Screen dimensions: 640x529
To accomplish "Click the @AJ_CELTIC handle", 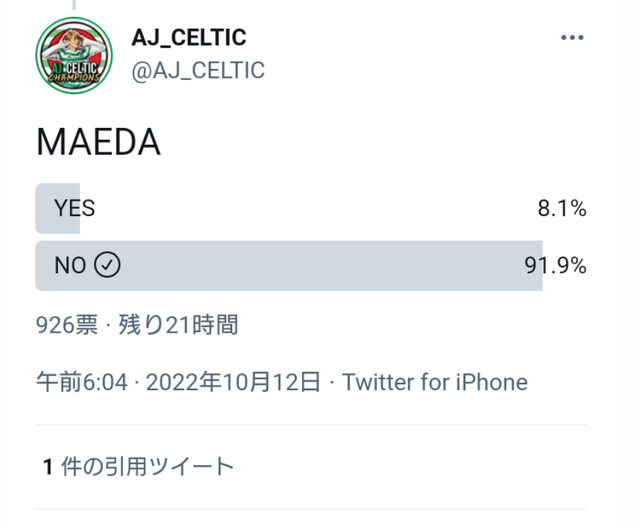I will [x=198, y=70].
